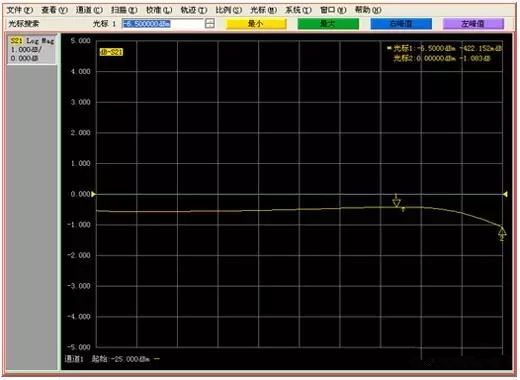Open the 查看 (V) menu
The width and height of the screenshot is (520, 380).
point(54,10)
